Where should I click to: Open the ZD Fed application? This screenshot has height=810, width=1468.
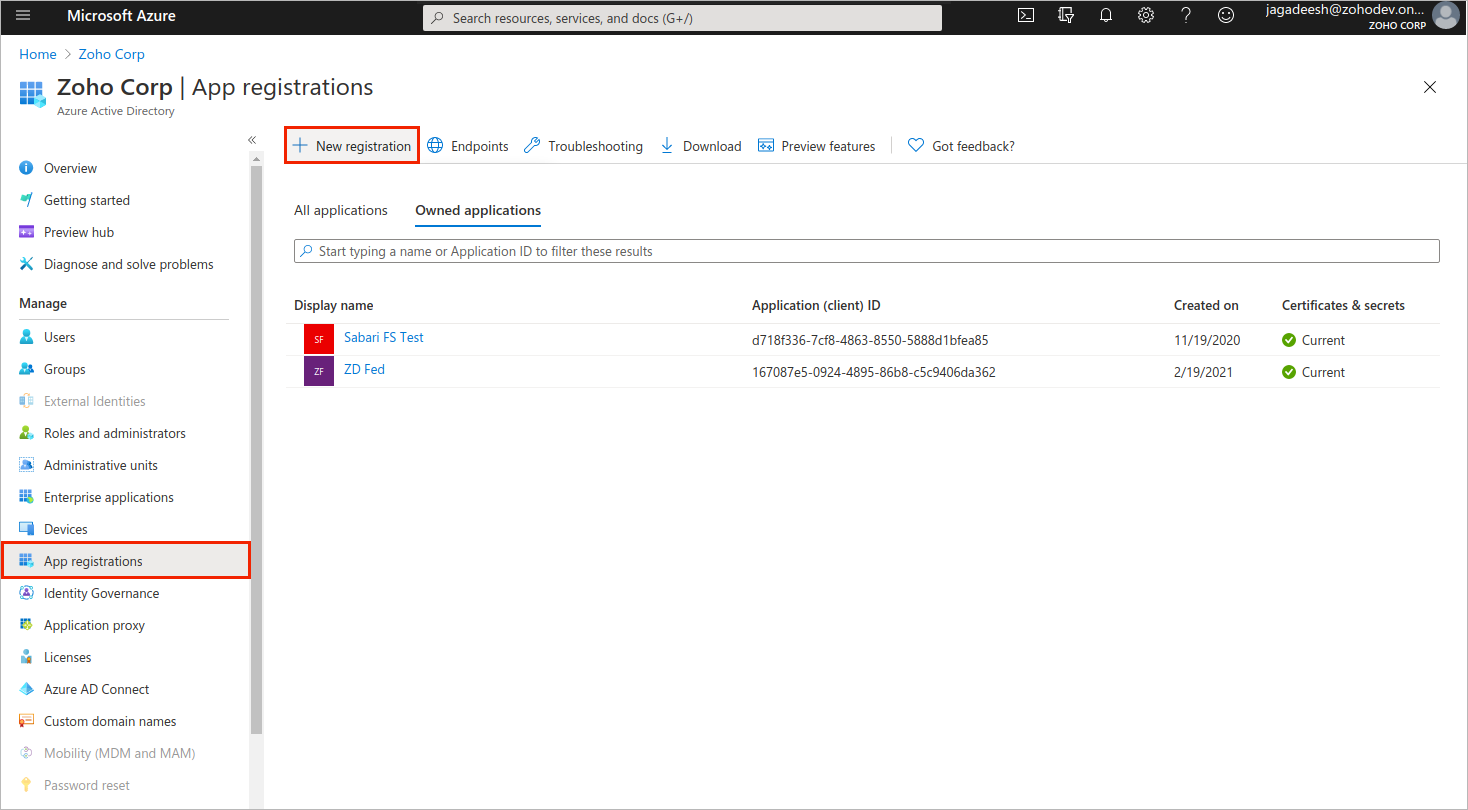click(364, 369)
